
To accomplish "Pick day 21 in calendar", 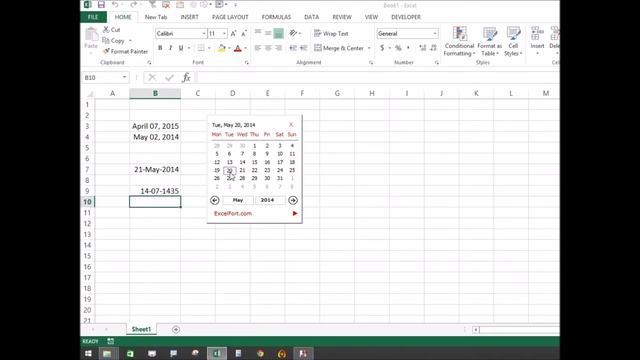I will coord(242,170).
